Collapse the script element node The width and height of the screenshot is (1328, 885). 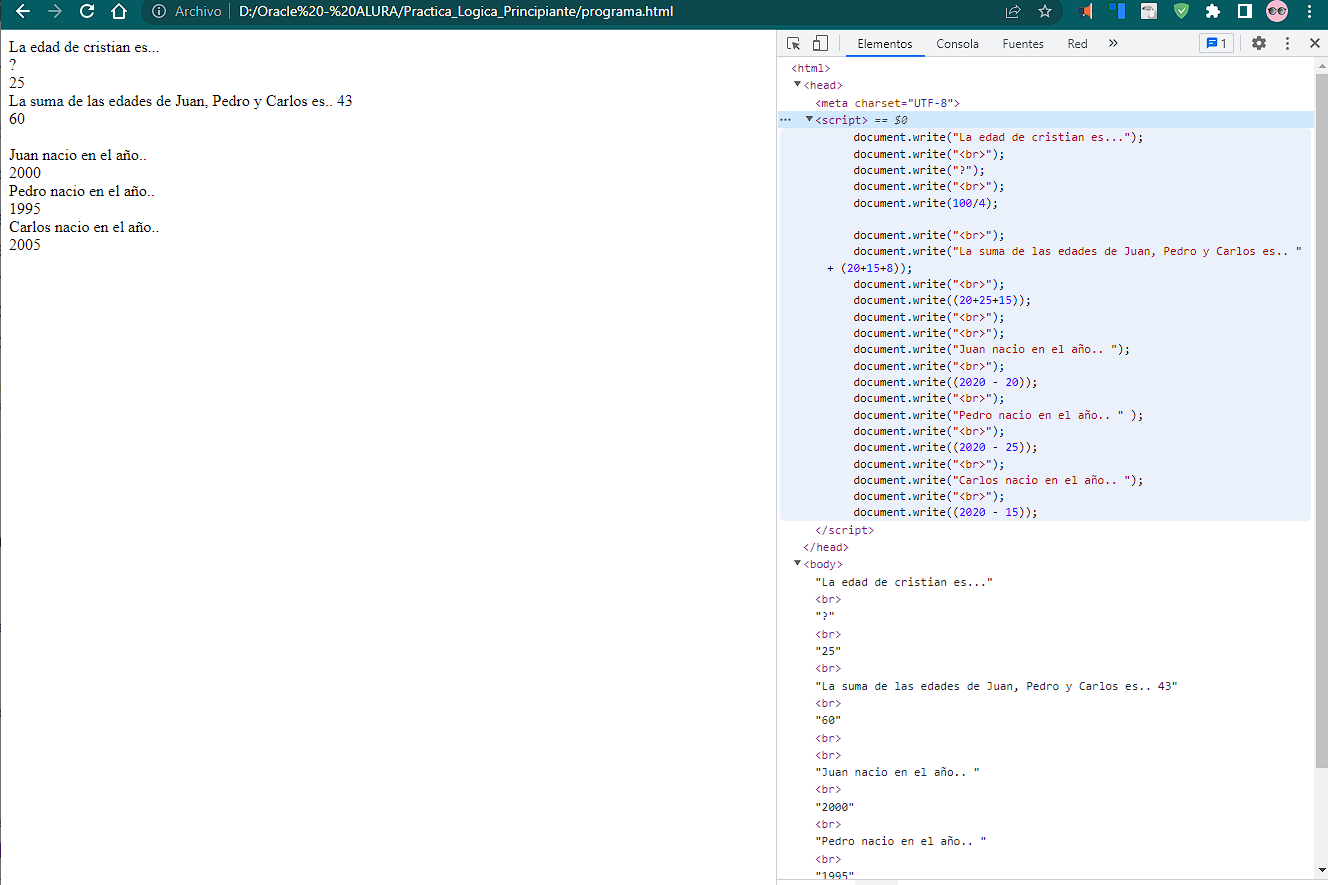click(810, 120)
